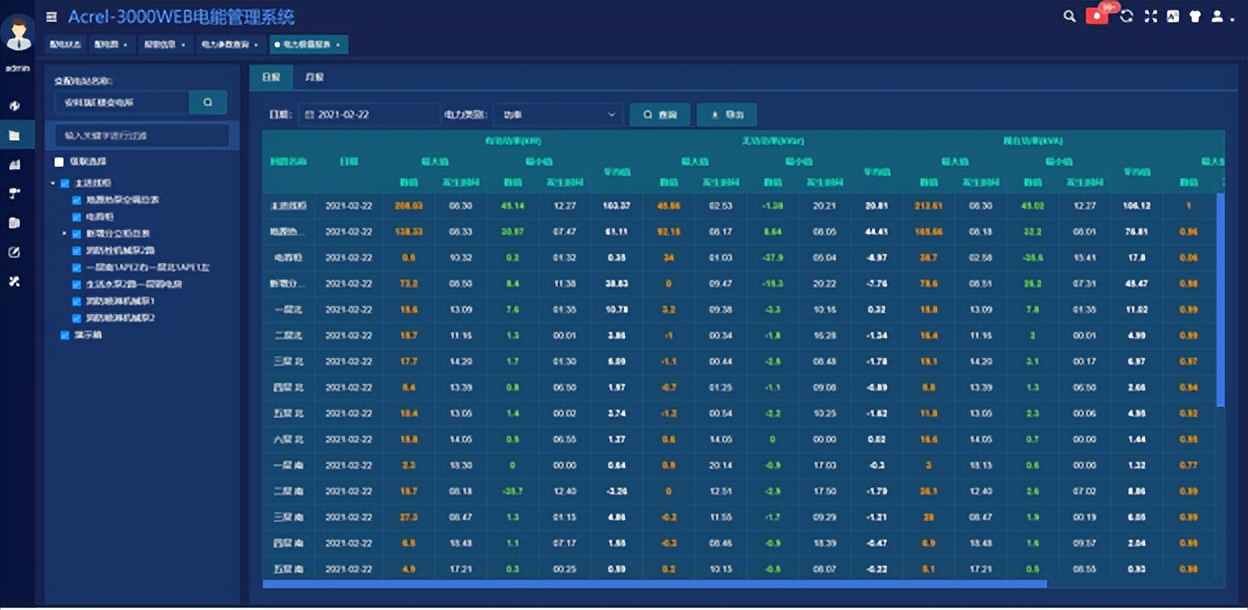Open the bar chart icon in left sidebar
This screenshot has height=610, width=1248.
[x=14, y=164]
